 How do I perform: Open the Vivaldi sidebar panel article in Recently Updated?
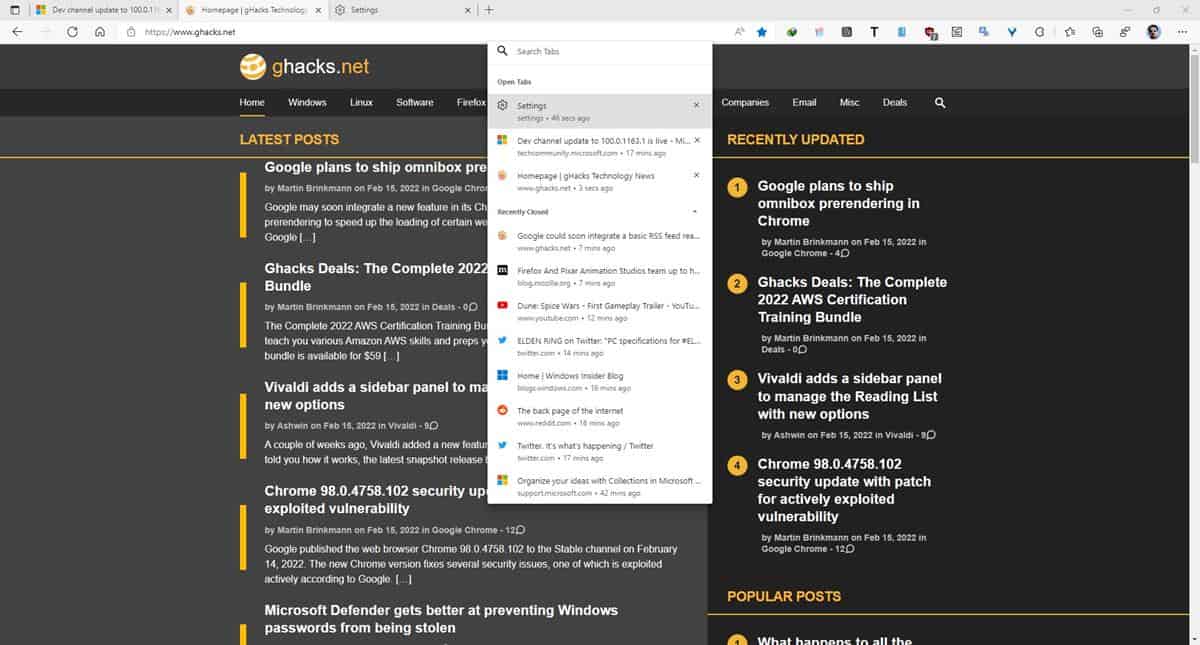coord(849,396)
